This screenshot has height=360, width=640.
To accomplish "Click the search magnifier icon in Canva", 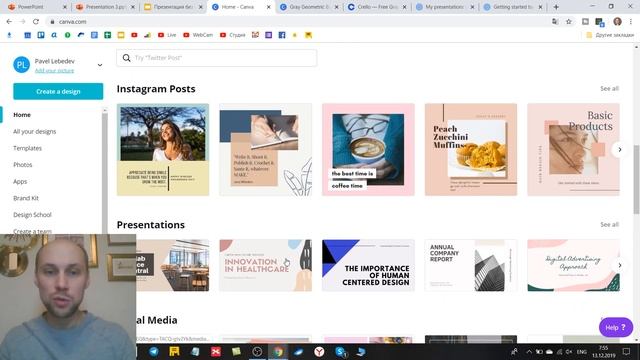I will pyautogui.click(x=127, y=58).
